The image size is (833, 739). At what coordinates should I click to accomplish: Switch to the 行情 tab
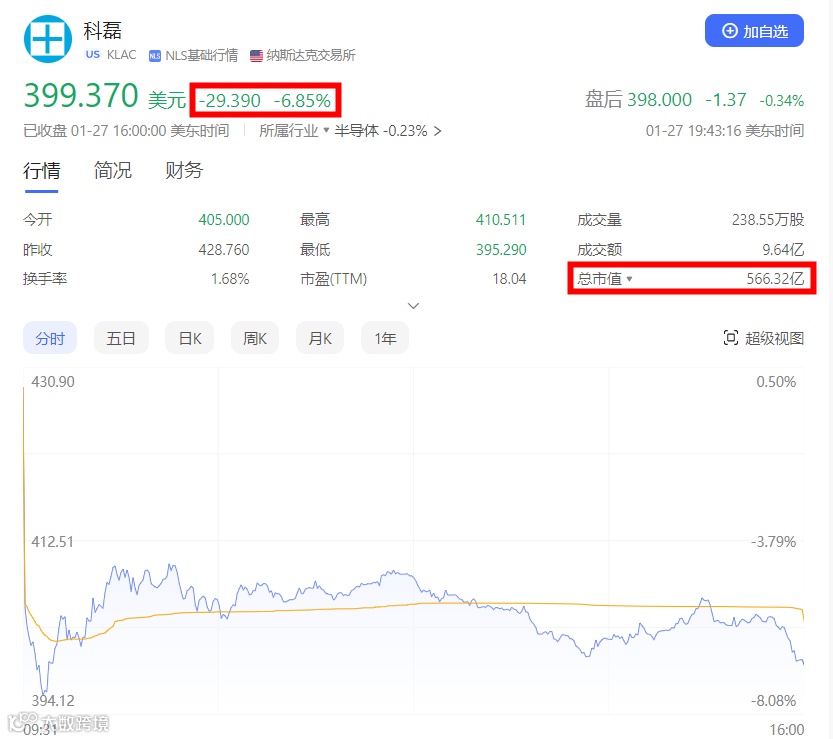41,171
